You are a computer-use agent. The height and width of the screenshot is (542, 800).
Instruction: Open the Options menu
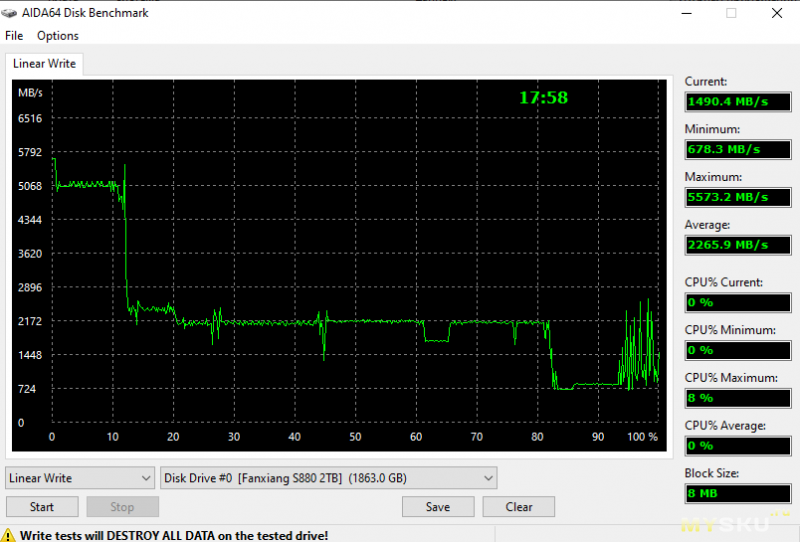tap(58, 36)
